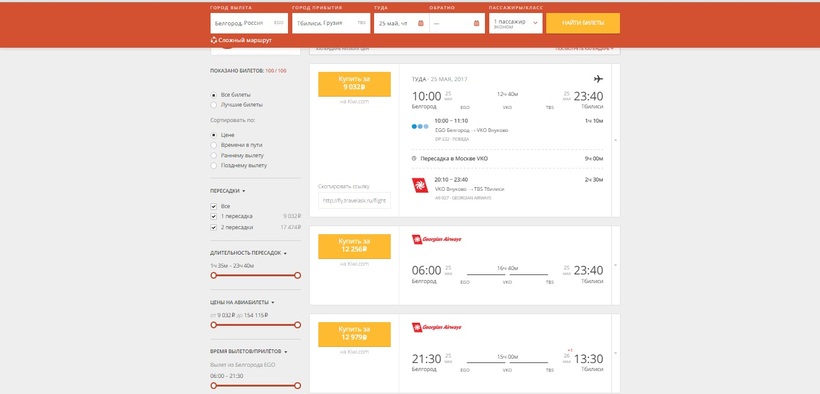This screenshot has width=820, height=394.
Task: Uncheck the 2 пересадки checkbox
Action: click(213, 228)
